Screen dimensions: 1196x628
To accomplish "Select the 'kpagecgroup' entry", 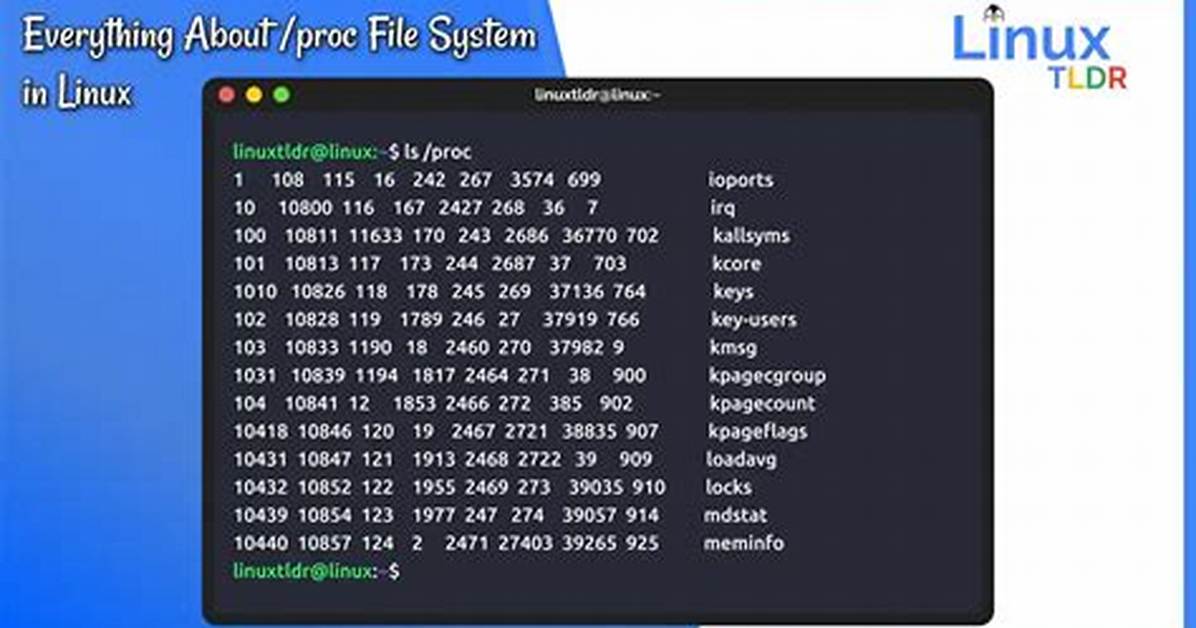I will click(767, 375).
